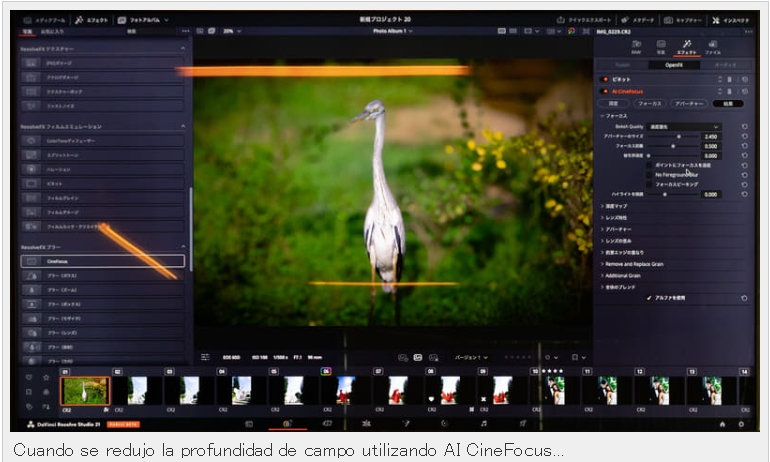Image resolution: width=770 pixels, height=462 pixels.
Task: Open the Metadata panel button
Action: (637, 20)
